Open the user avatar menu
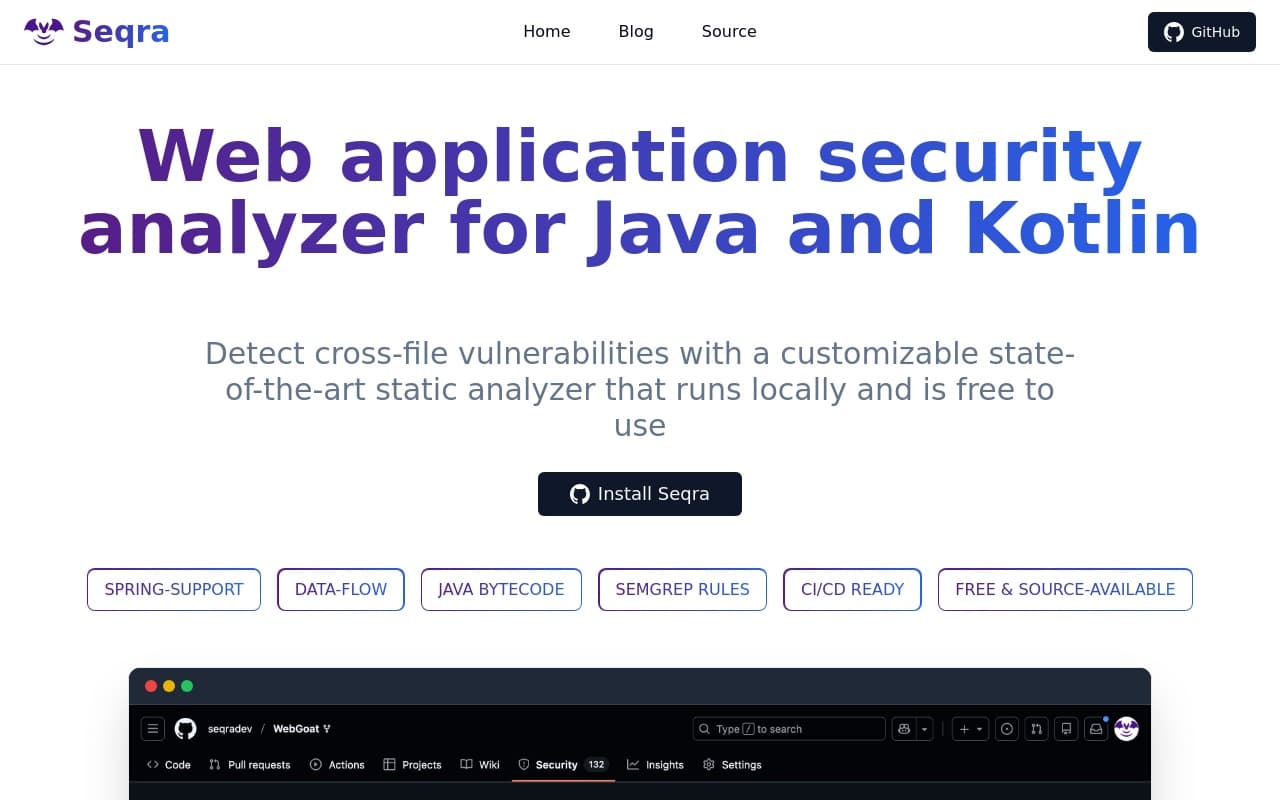Image resolution: width=1280 pixels, height=800 pixels. [x=1127, y=729]
